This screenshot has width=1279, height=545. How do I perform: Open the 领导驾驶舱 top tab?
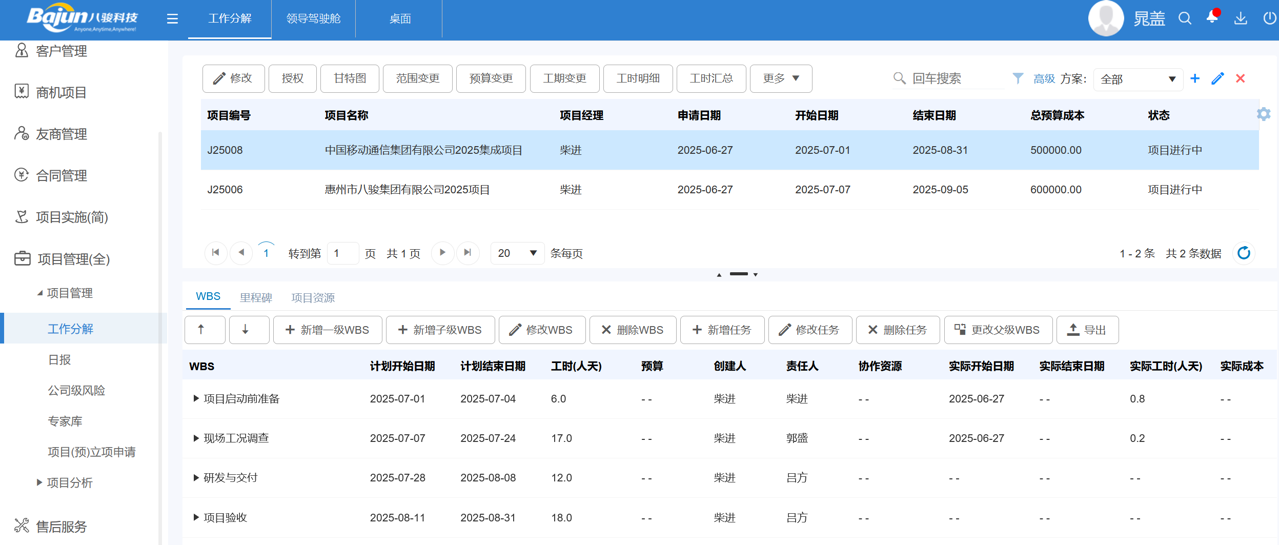point(313,19)
